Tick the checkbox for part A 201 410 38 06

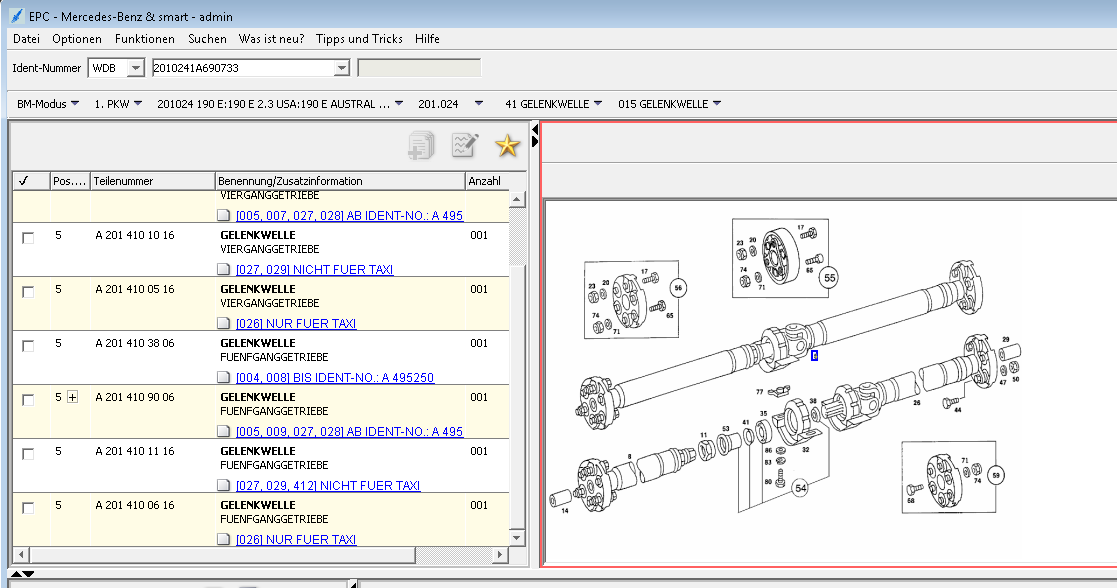[28, 346]
